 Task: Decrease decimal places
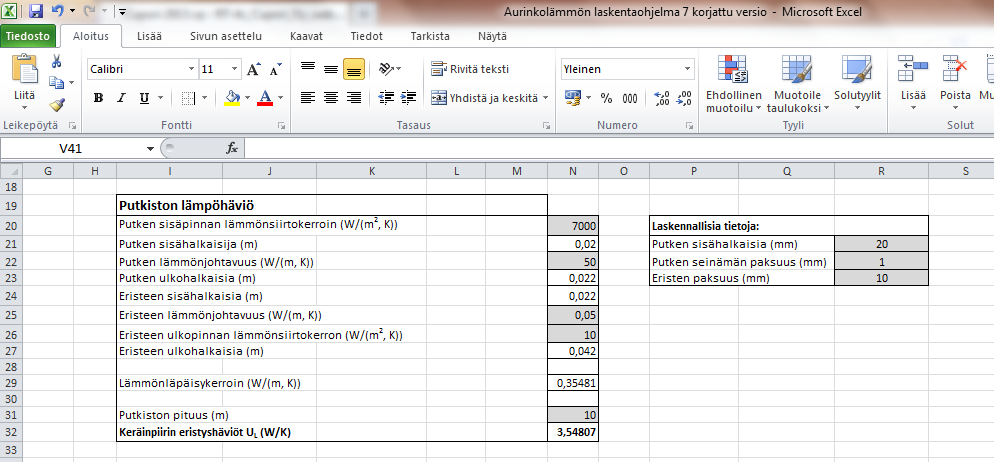point(684,98)
